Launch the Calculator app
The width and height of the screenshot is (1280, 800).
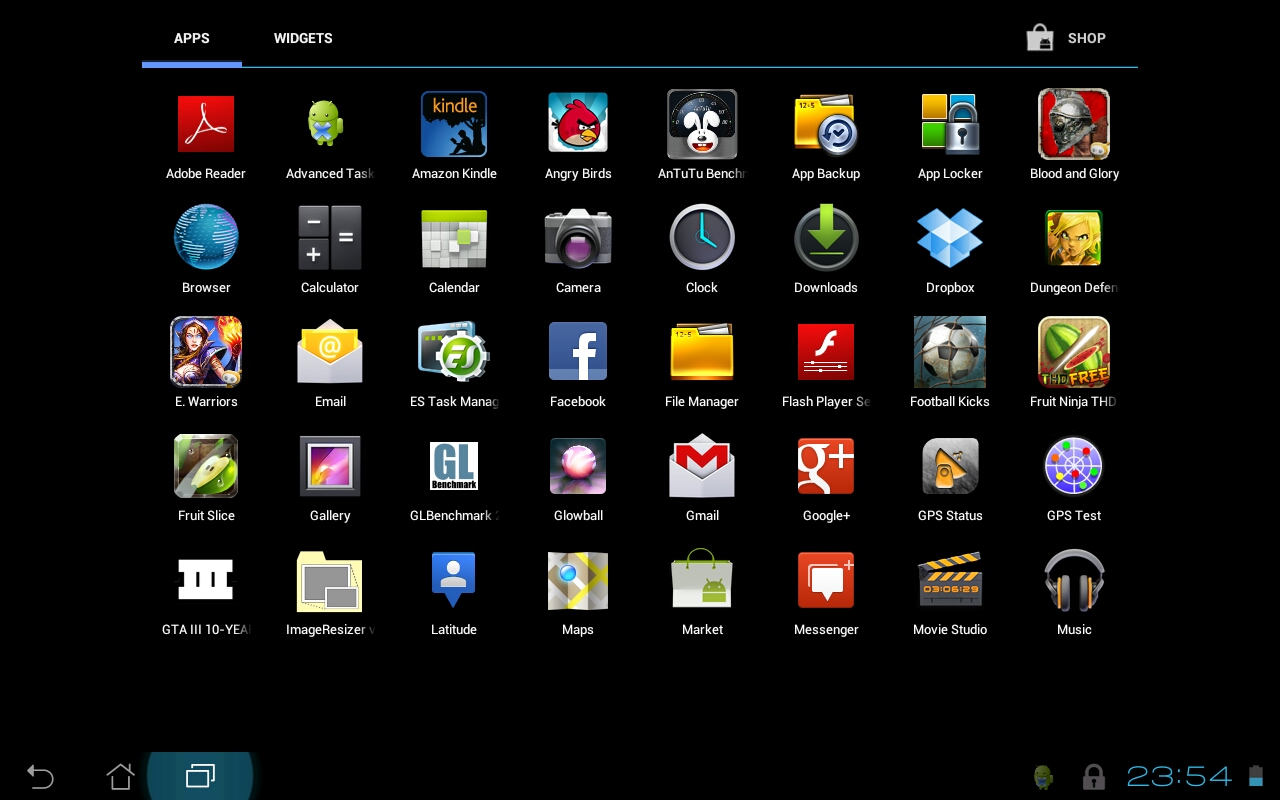click(330, 238)
